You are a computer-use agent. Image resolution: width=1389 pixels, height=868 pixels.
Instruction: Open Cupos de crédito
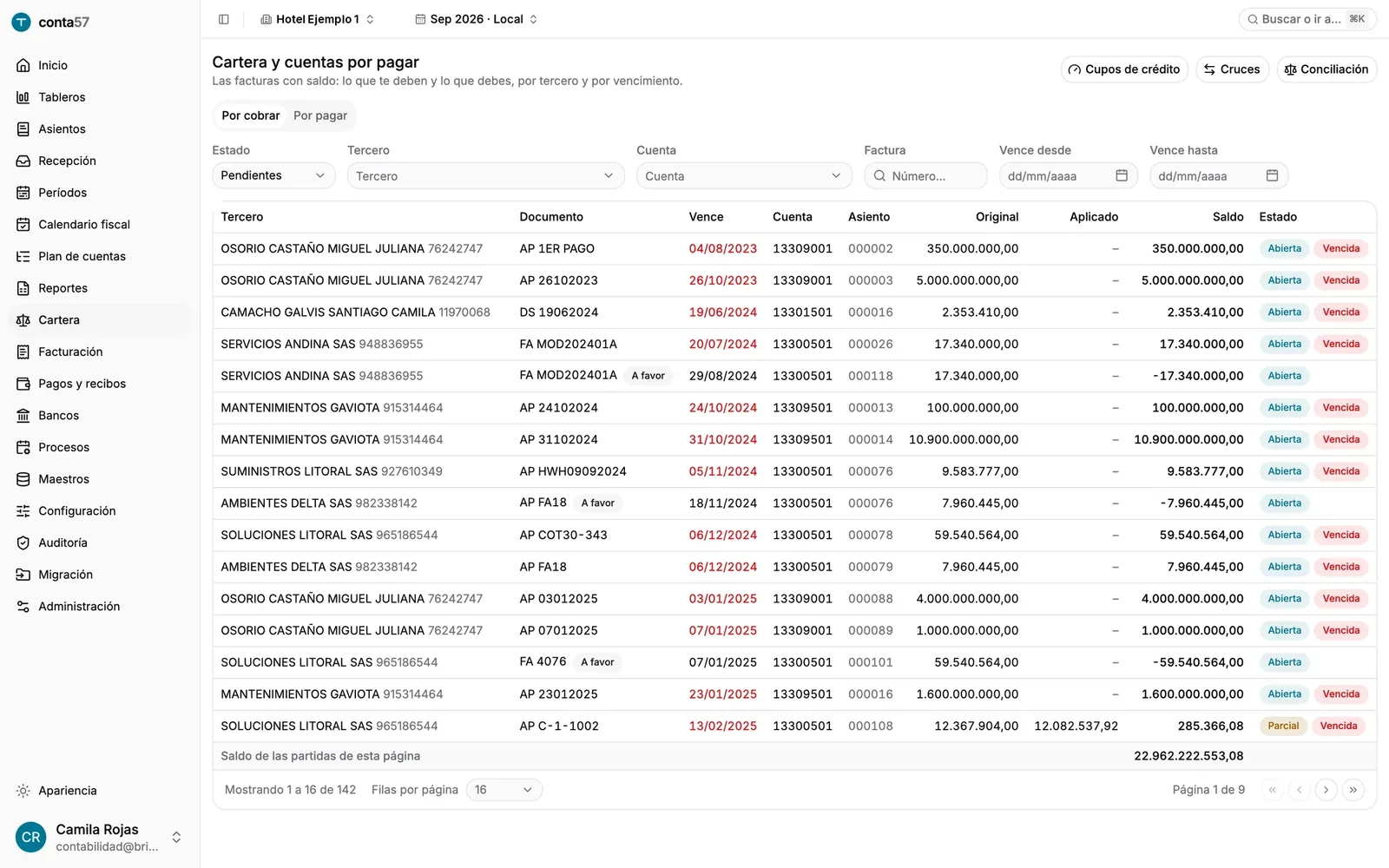1124,69
